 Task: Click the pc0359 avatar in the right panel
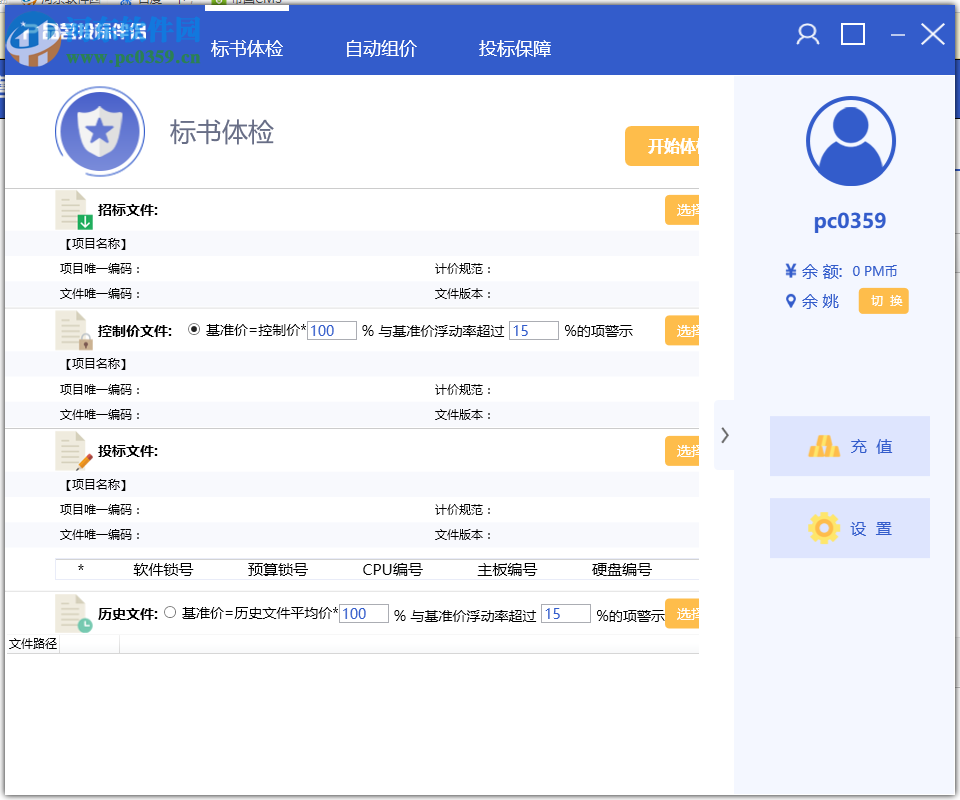[x=850, y=141]
